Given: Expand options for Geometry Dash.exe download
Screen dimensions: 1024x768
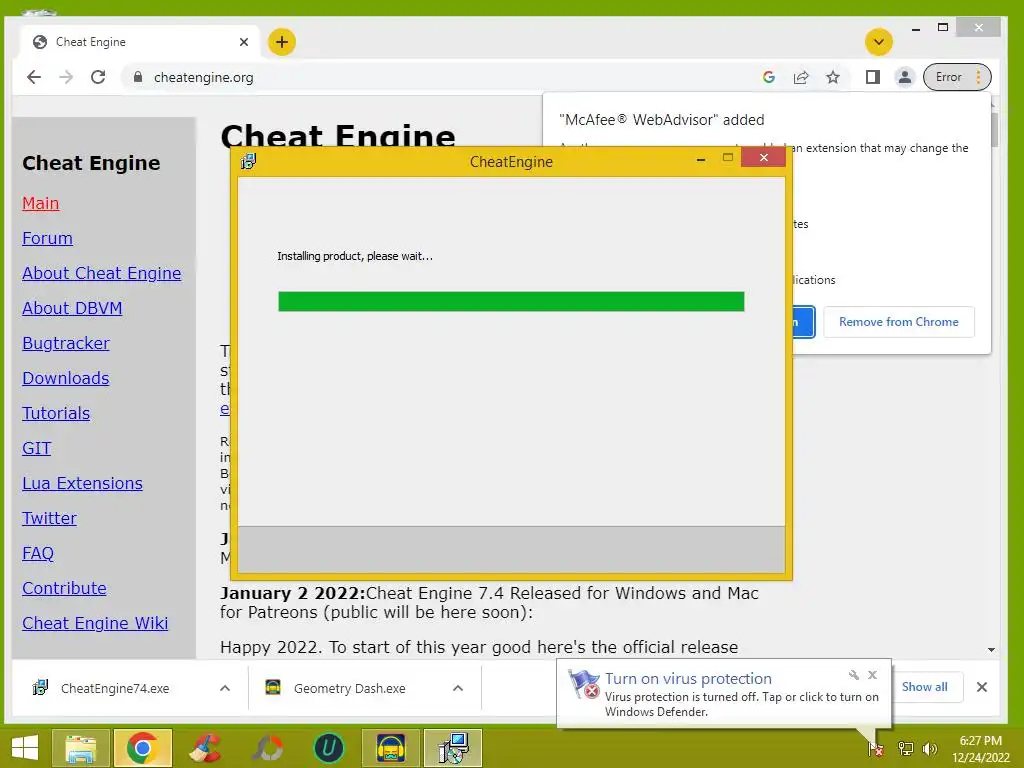Looking at the screenshot, I should pyautogui.click(x=458, y=688).
